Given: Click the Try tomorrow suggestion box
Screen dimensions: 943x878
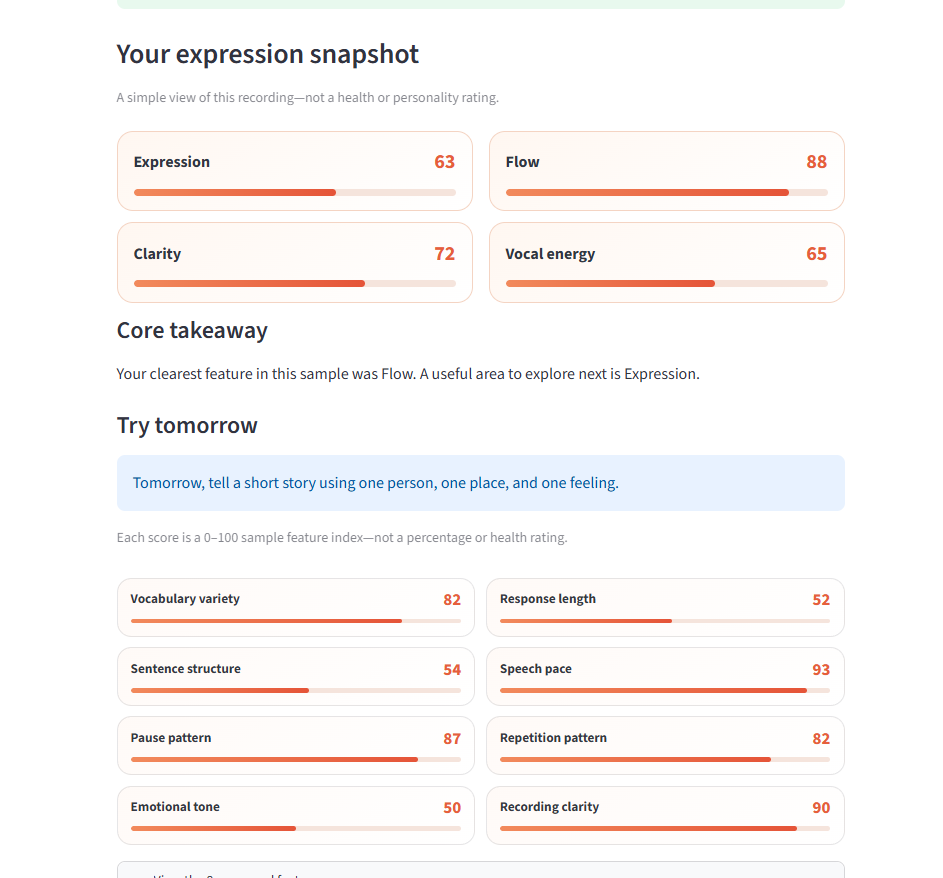Looking at the screenshot, I should (x=481, y=483).
